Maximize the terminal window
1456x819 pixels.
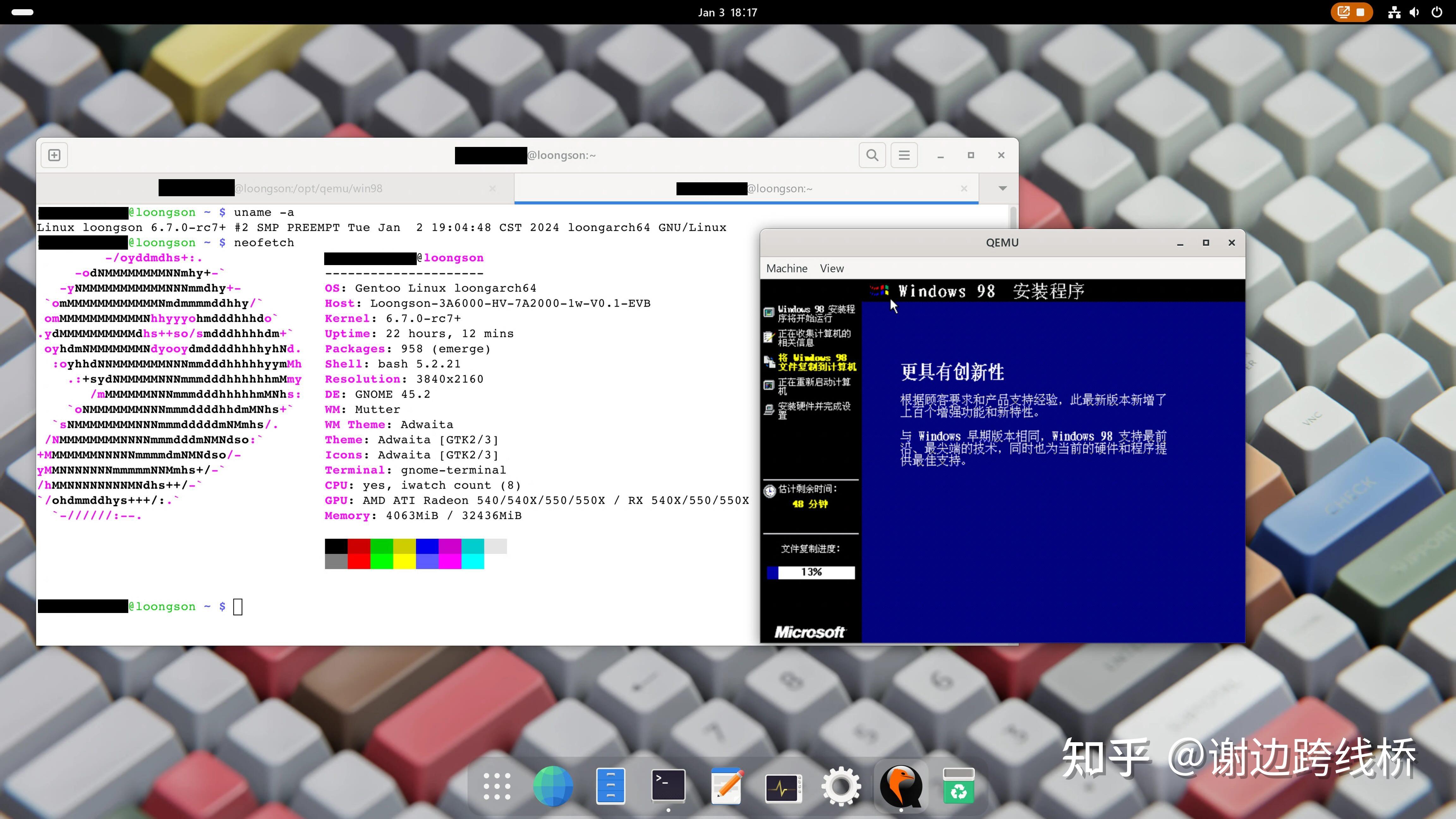coord(971,155)
